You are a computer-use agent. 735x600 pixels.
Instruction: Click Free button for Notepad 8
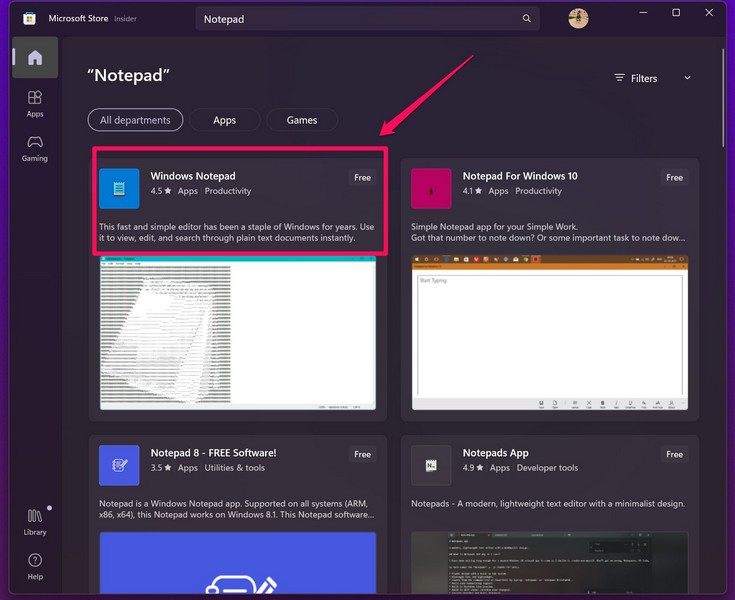(362, 454)
